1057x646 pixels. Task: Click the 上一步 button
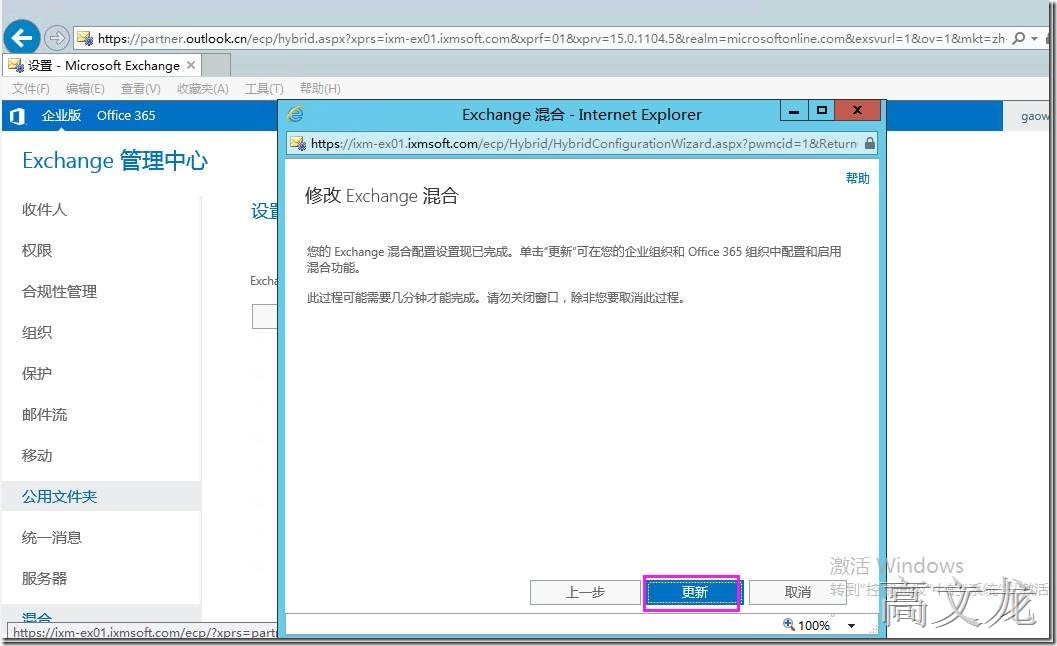tap(584, 592)
